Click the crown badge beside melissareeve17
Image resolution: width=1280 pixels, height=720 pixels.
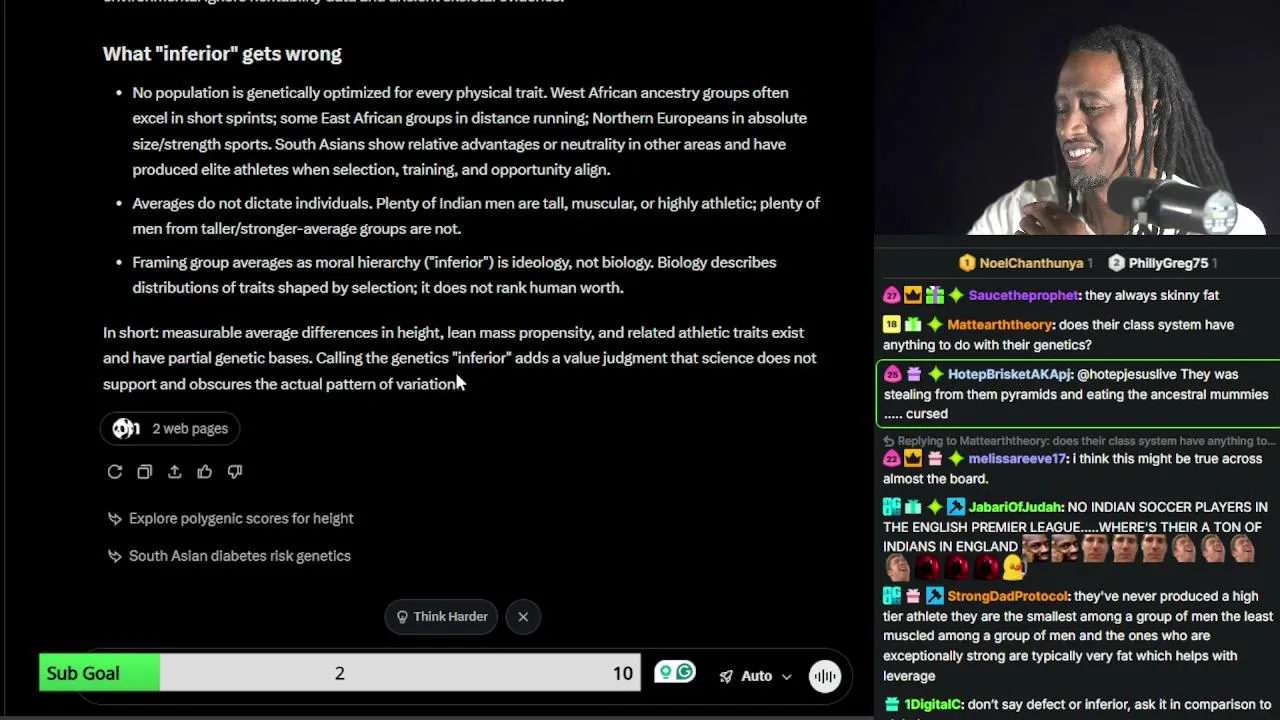(x=913, y=459)
